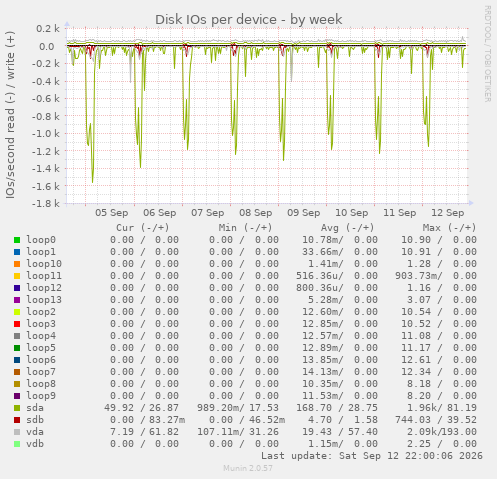Select the loop5 legend label
The width and height of the screenshot is (497, 479).
(x=41, y=348)
